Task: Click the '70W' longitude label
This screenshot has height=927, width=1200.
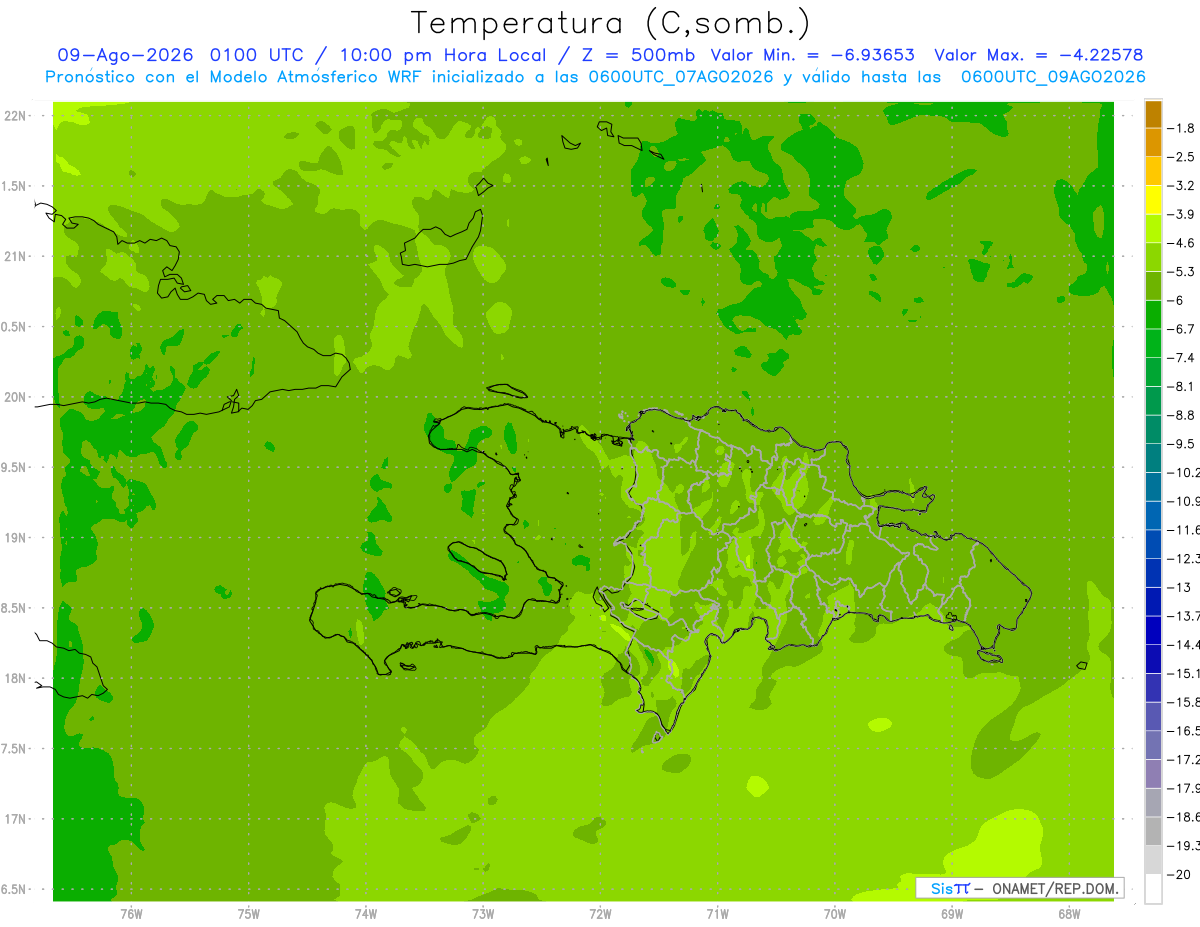Action: (835, 914)
